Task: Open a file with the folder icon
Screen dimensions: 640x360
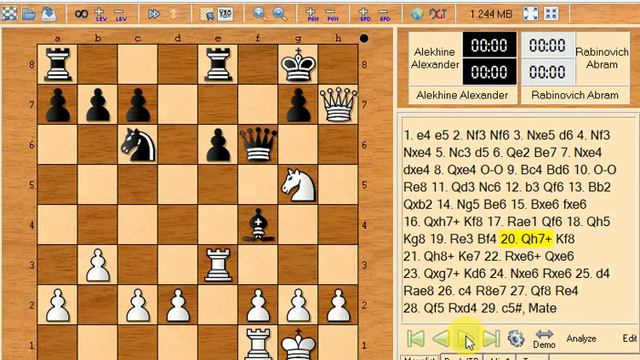Action: tap(29, 14)
